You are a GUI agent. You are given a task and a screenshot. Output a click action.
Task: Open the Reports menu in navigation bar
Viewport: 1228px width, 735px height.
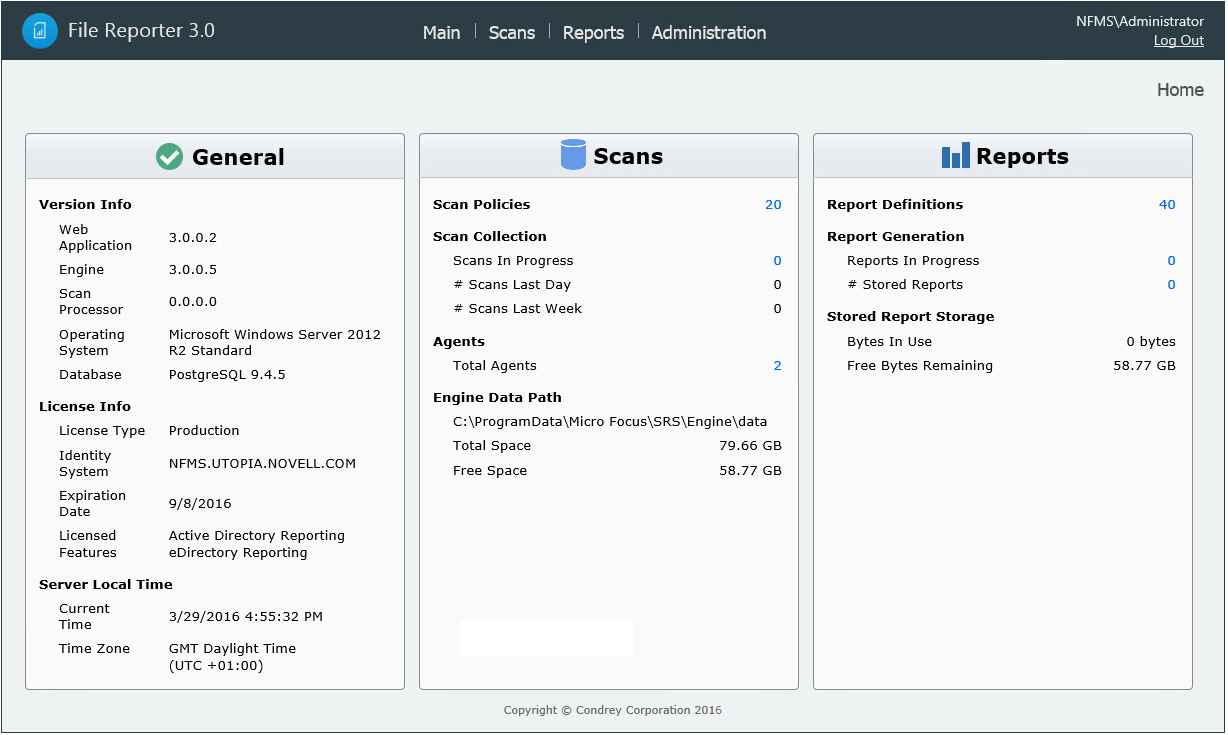coord(593,33)
